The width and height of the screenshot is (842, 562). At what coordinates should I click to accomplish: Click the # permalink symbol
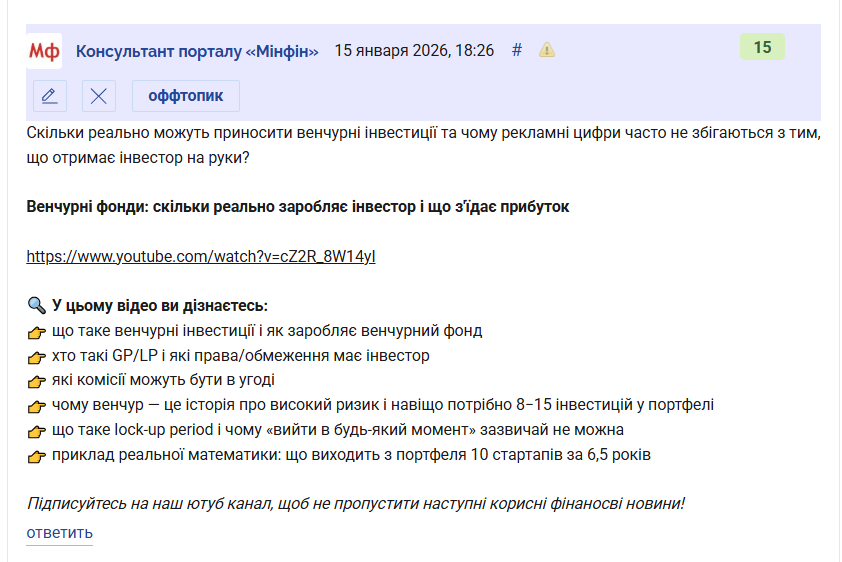(x=517, y=50)
